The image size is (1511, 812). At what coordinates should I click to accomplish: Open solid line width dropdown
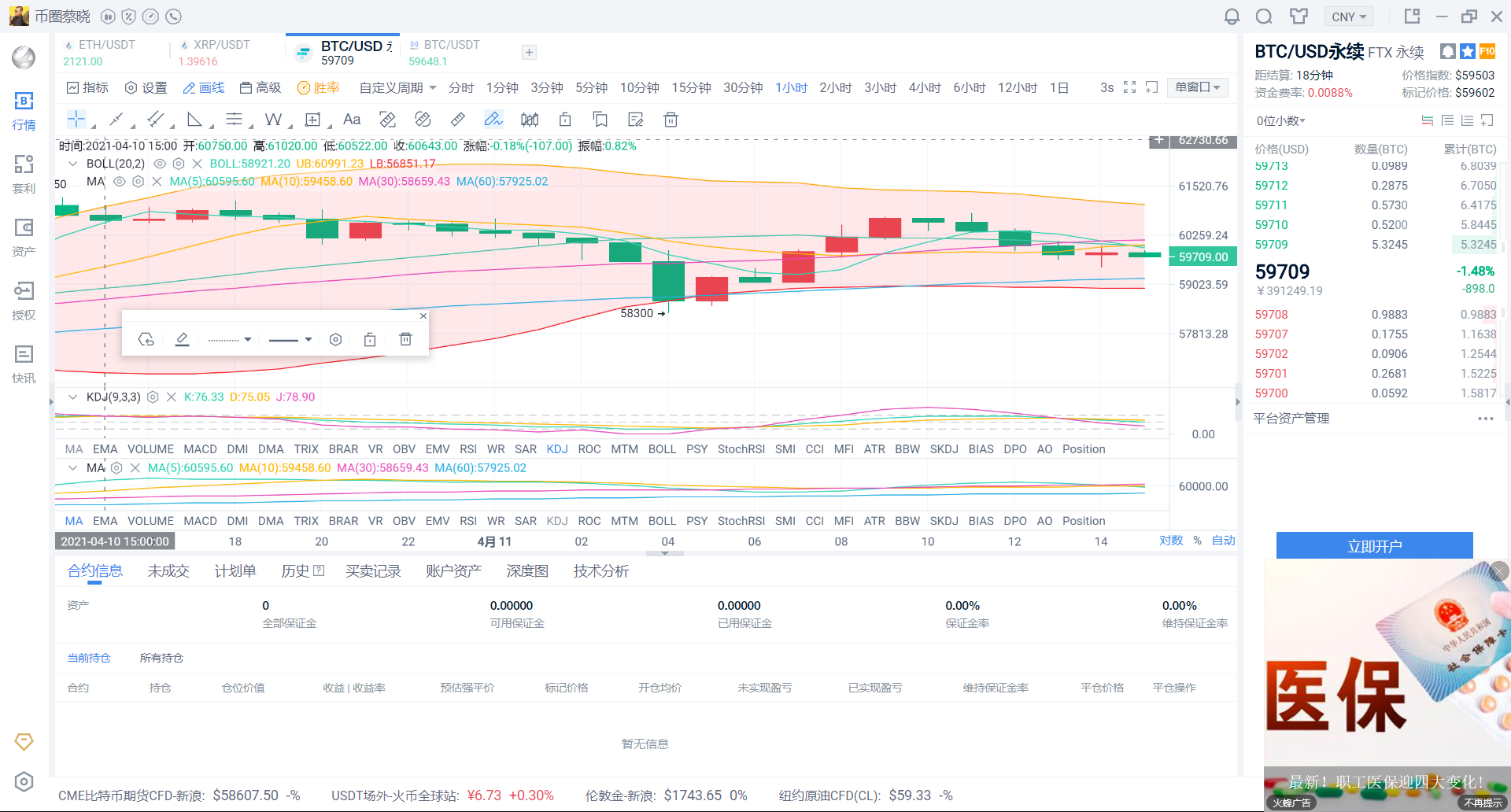pos(290,339)
